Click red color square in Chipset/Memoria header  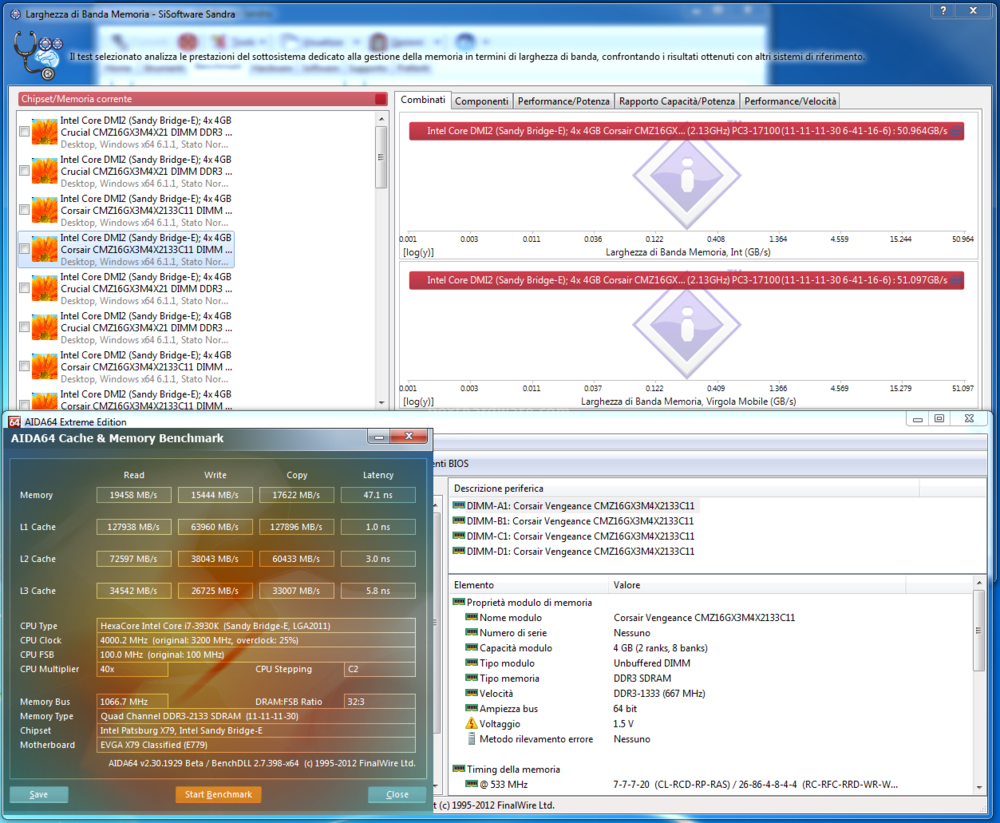coord(381,99)
